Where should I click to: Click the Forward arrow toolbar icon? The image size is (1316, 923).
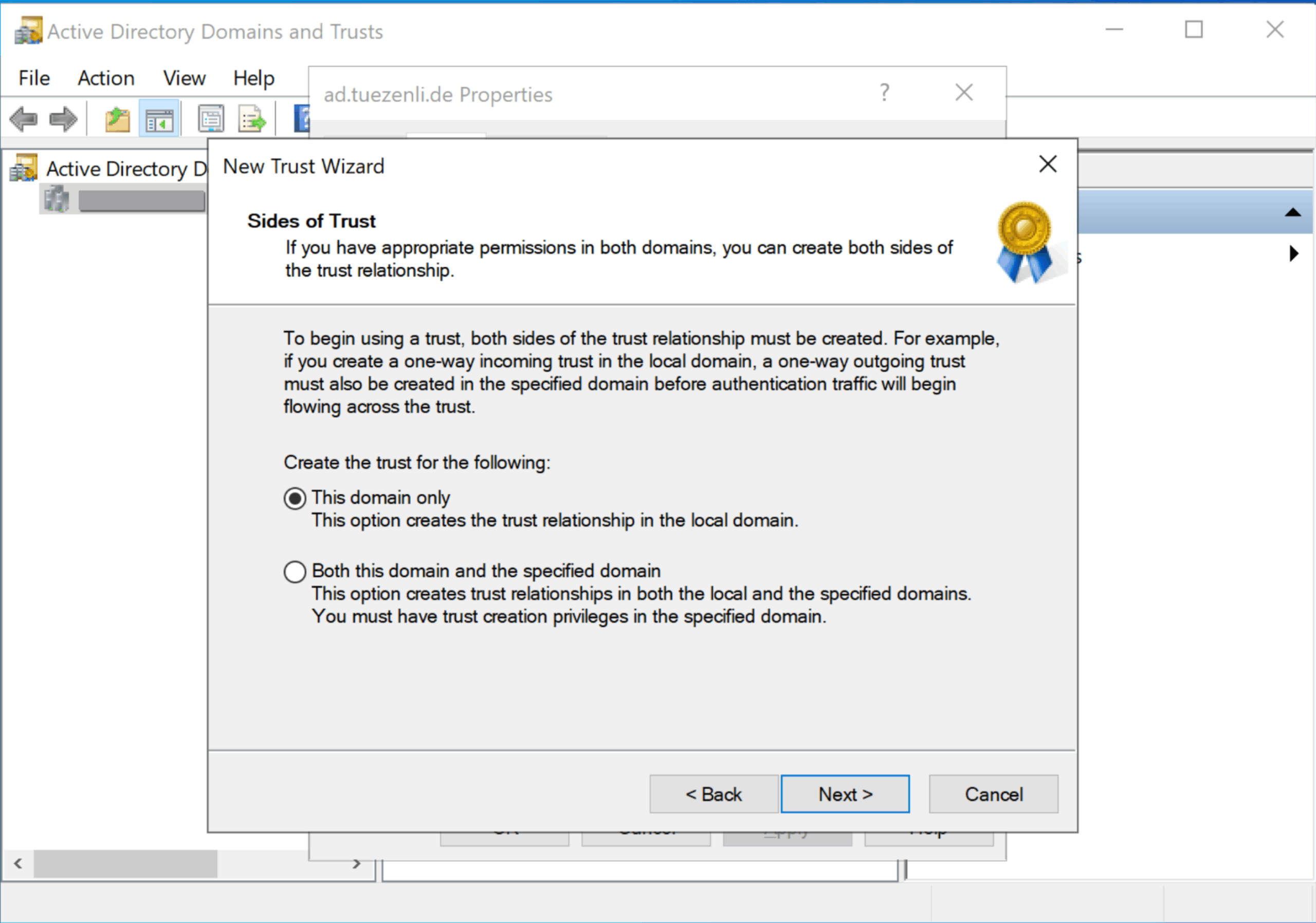(x=63, y=119)
